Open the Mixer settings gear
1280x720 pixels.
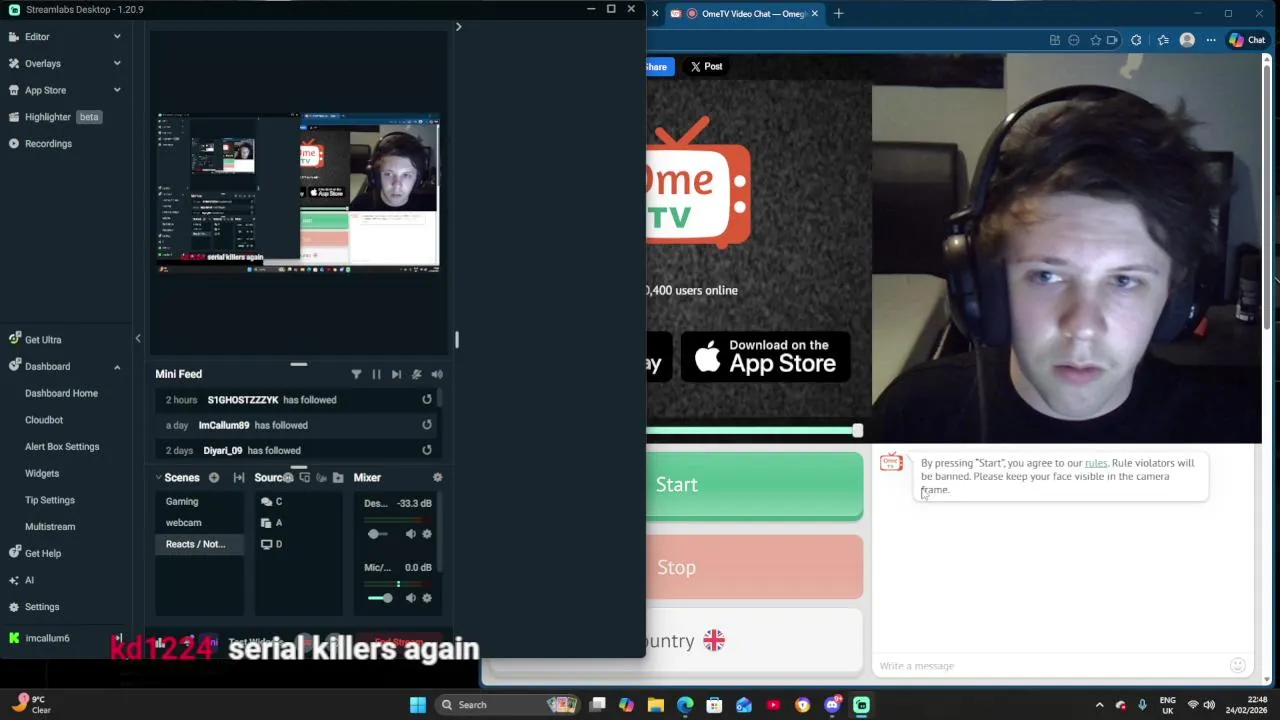437,478
